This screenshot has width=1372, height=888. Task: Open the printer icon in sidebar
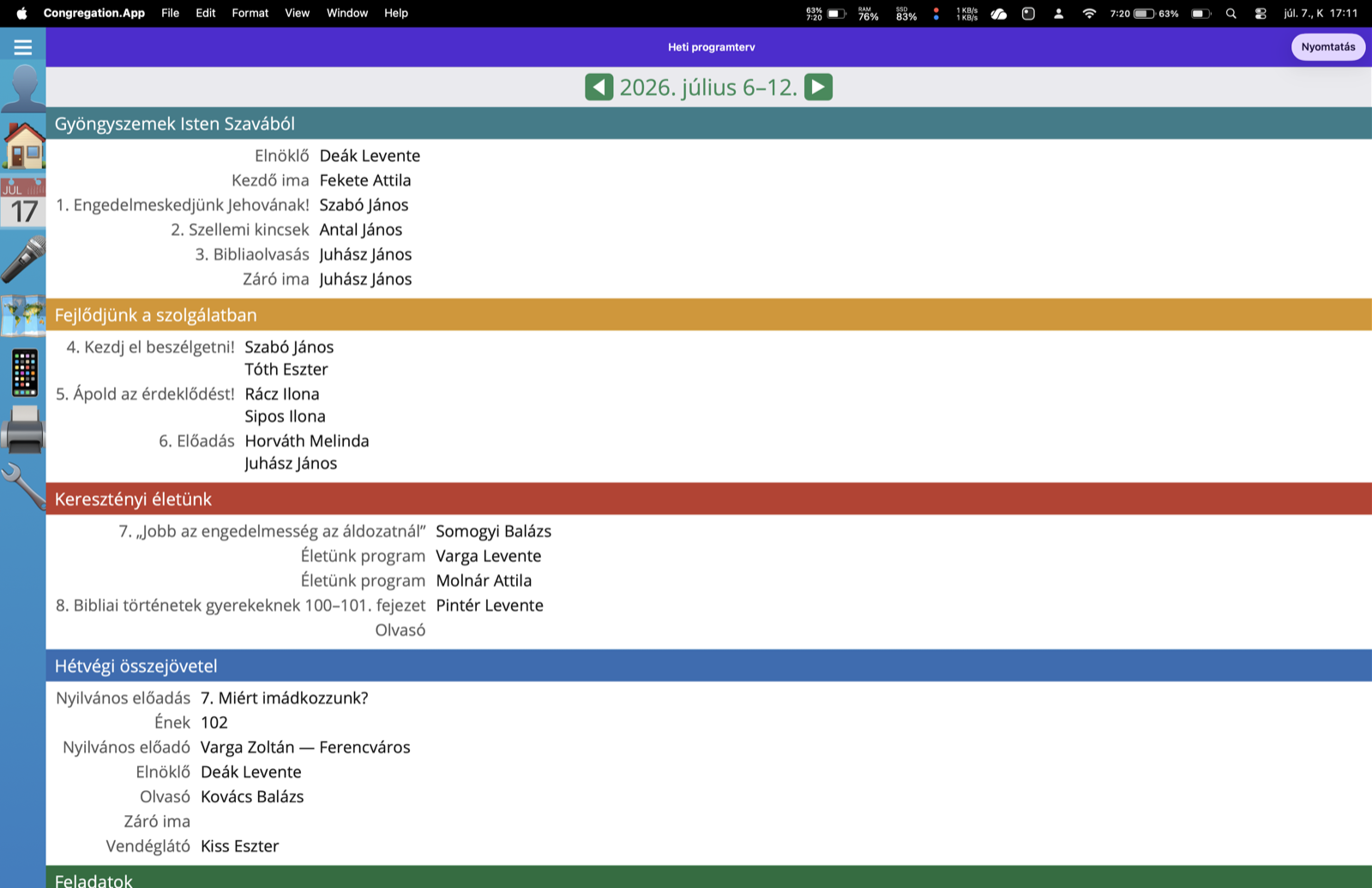click(x=23, y=430)
